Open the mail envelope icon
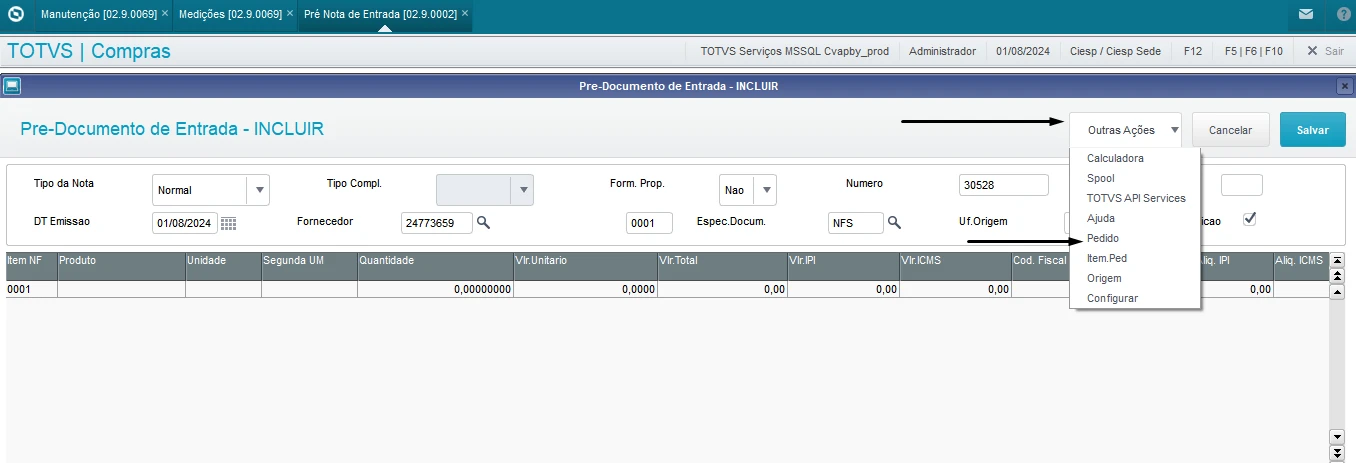 point(1306,15)
